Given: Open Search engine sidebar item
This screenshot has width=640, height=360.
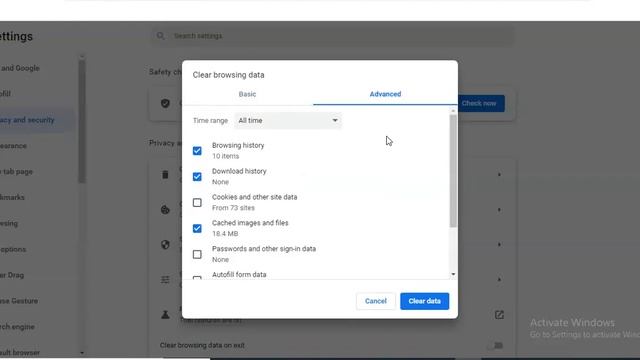Looking at the screenshot, I should coord(17,327).
